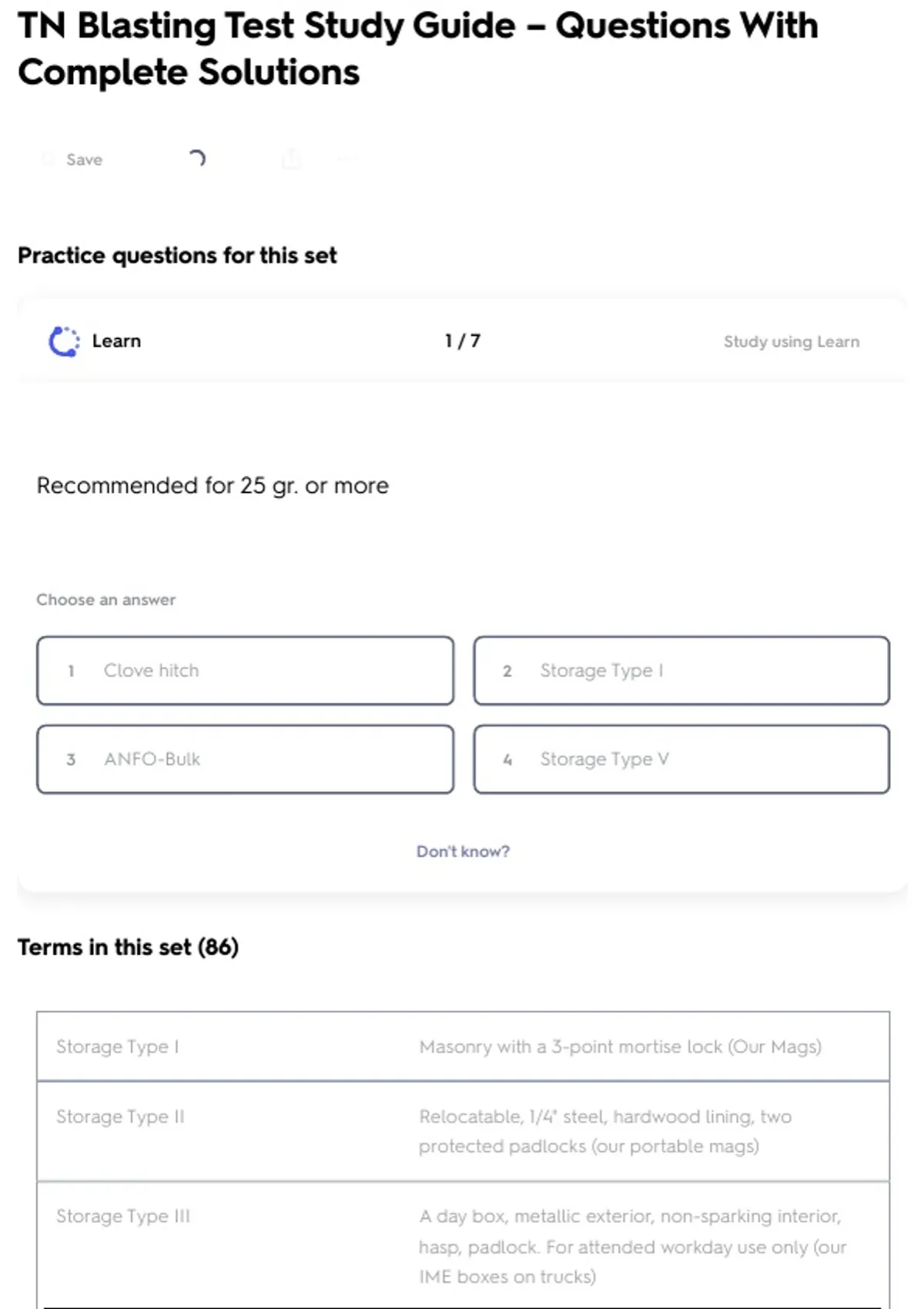This screenshot has width=924, height=1309.
Task: Click the Learn label in practice card
Action: tap(116, 341)
